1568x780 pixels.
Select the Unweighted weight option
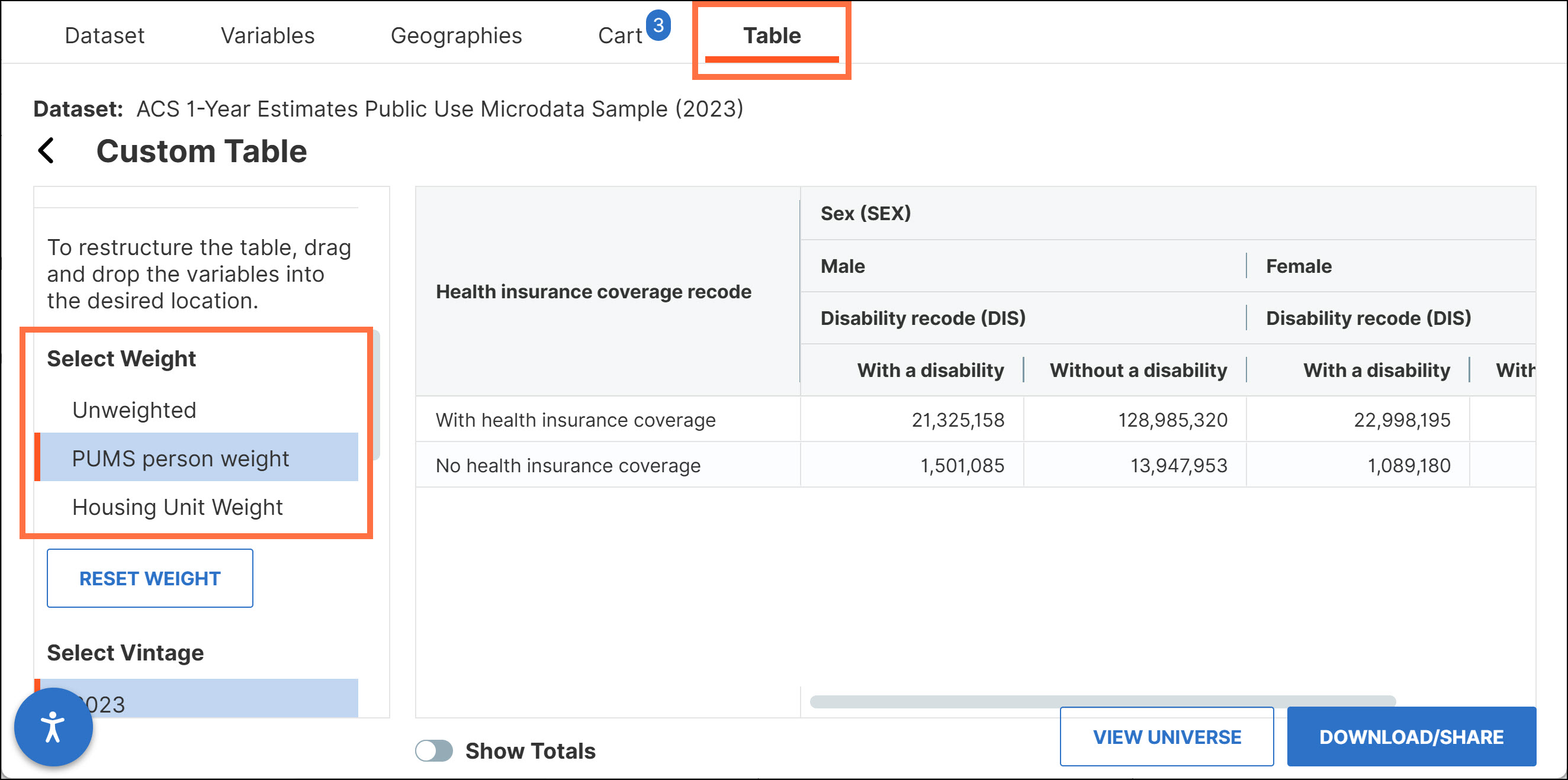tap(134, 410)
